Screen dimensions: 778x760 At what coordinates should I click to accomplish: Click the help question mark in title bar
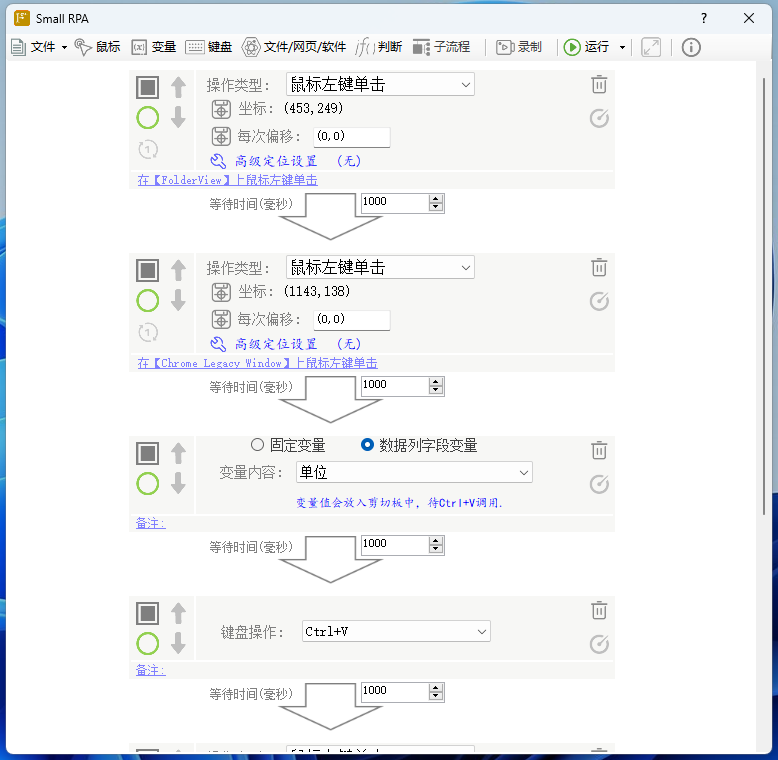704,18
